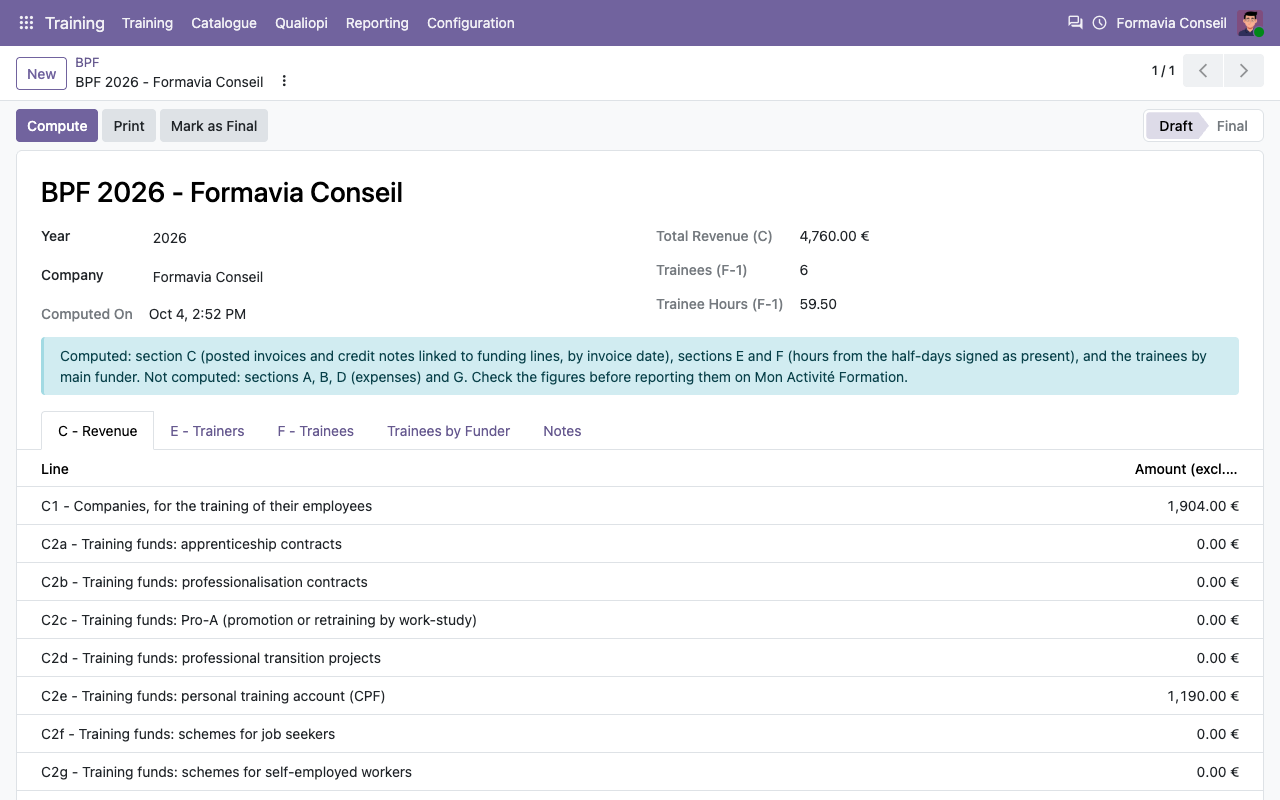1280x800 pixels.
Task: Switch to the F - Trainees tab
Action: pos(316,431)
